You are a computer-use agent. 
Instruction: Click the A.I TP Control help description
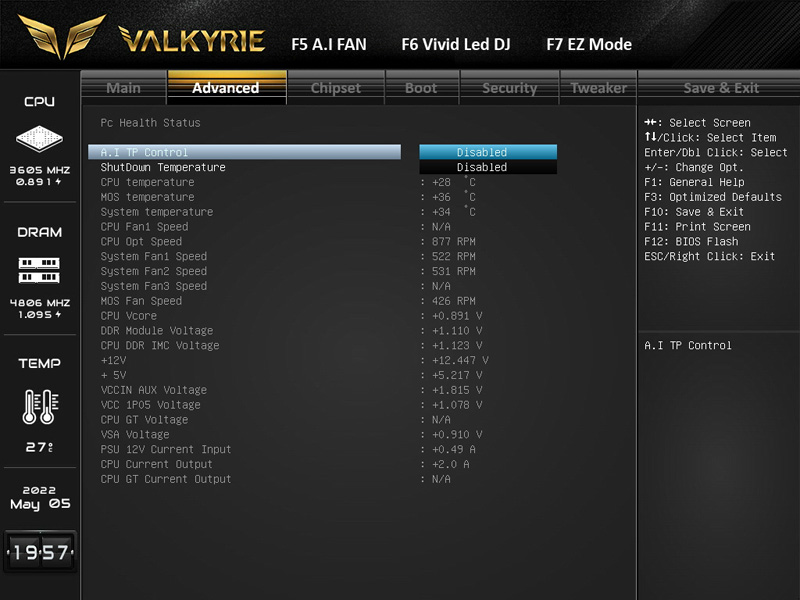pyautogui.click(x=688, y=345)
